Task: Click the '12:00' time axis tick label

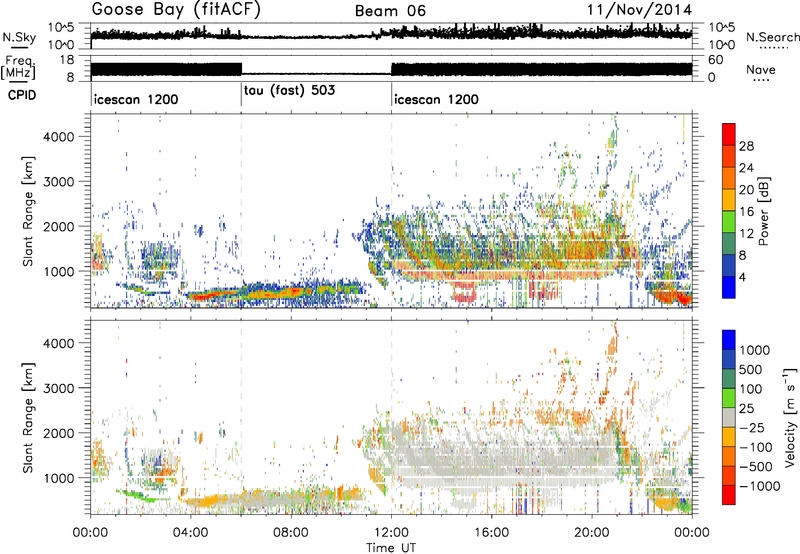Action: [391, 533]
